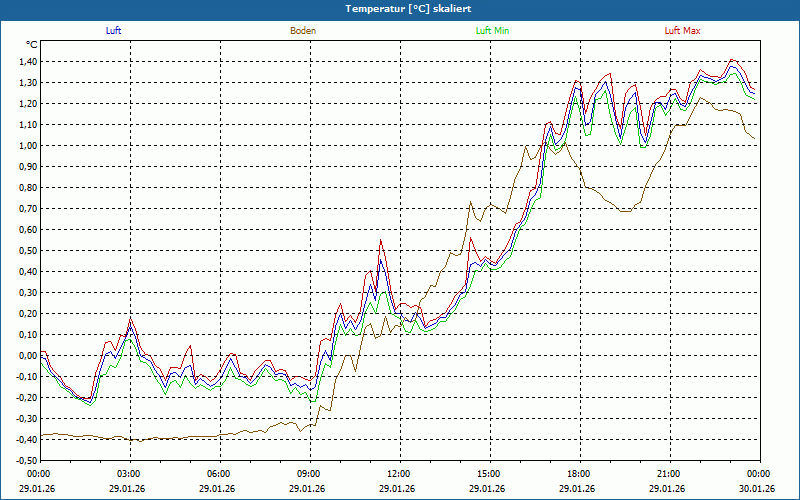Screen dimensions: 800x500
Task: Click the red curve peak just before 12:00
Action: [380, 241]
